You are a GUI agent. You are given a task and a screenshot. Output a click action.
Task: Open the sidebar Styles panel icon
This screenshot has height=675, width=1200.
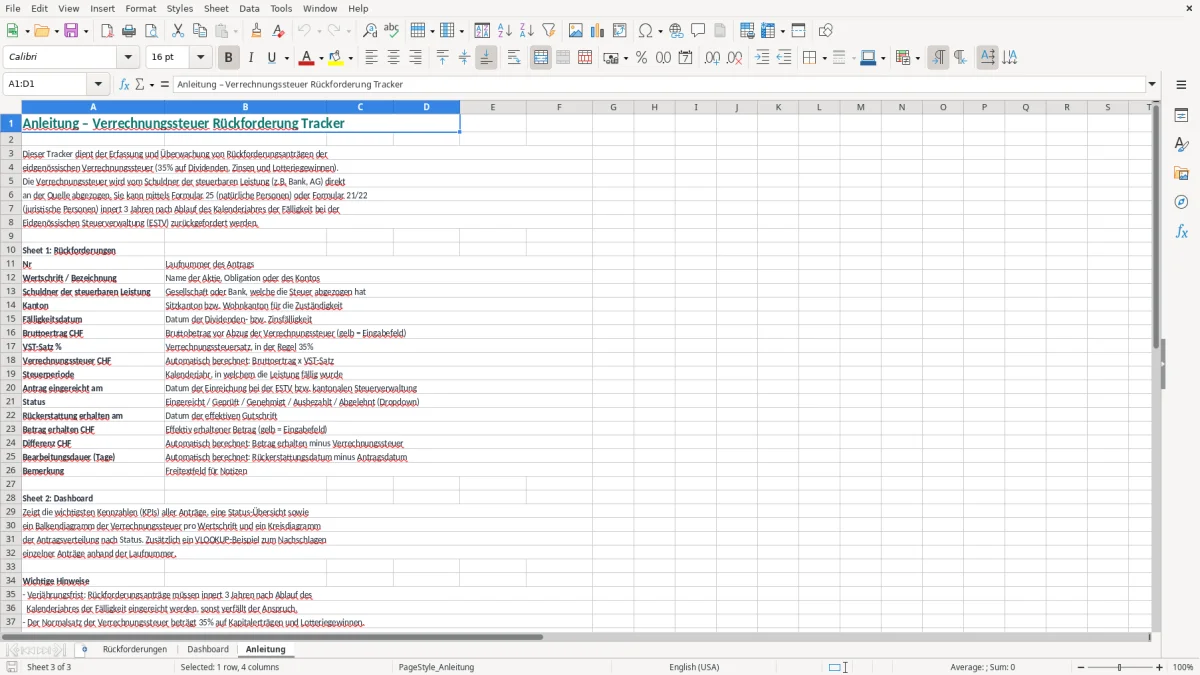pos(1181,145)
